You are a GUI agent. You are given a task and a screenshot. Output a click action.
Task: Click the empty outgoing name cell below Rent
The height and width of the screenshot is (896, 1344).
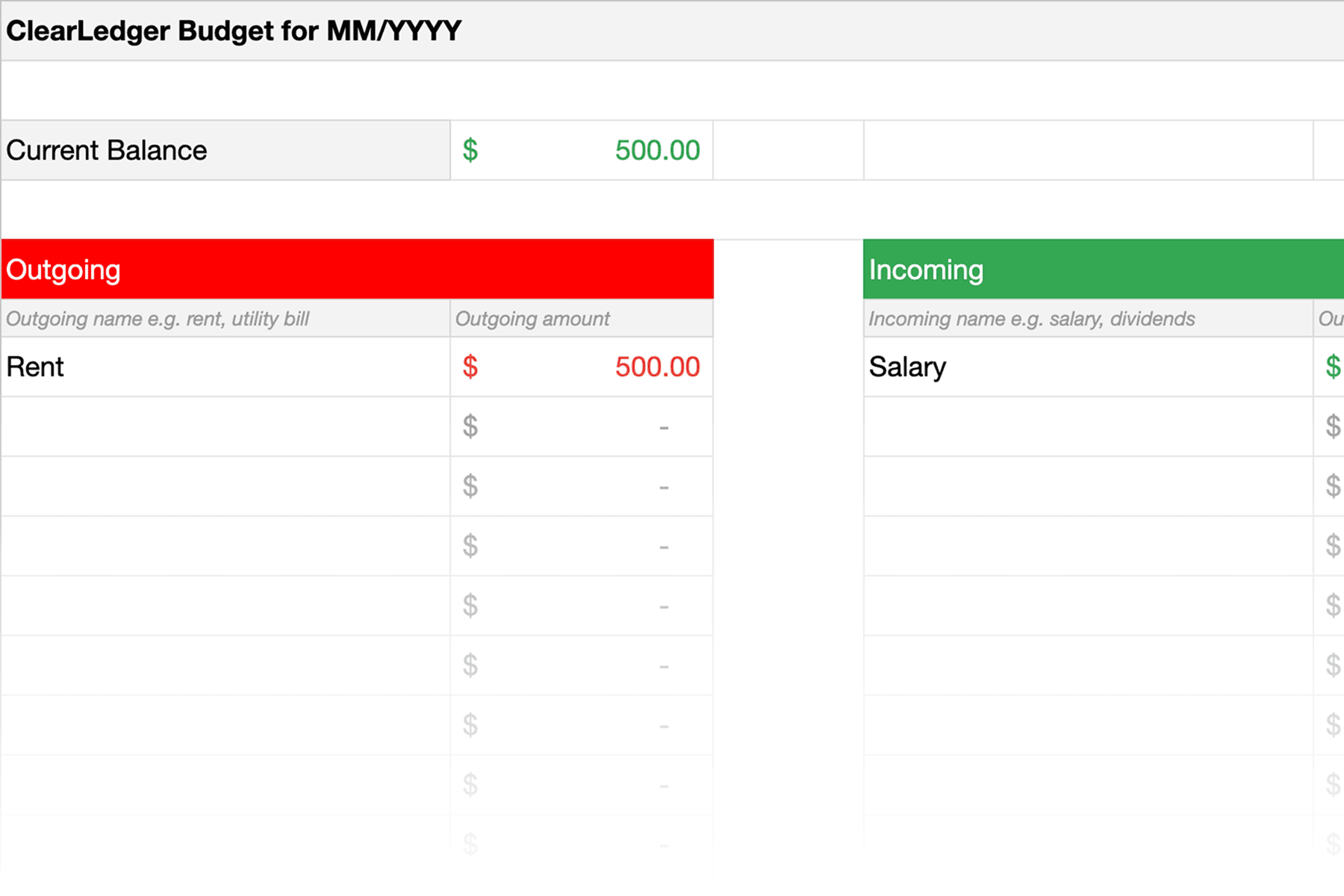coord(224,426)
